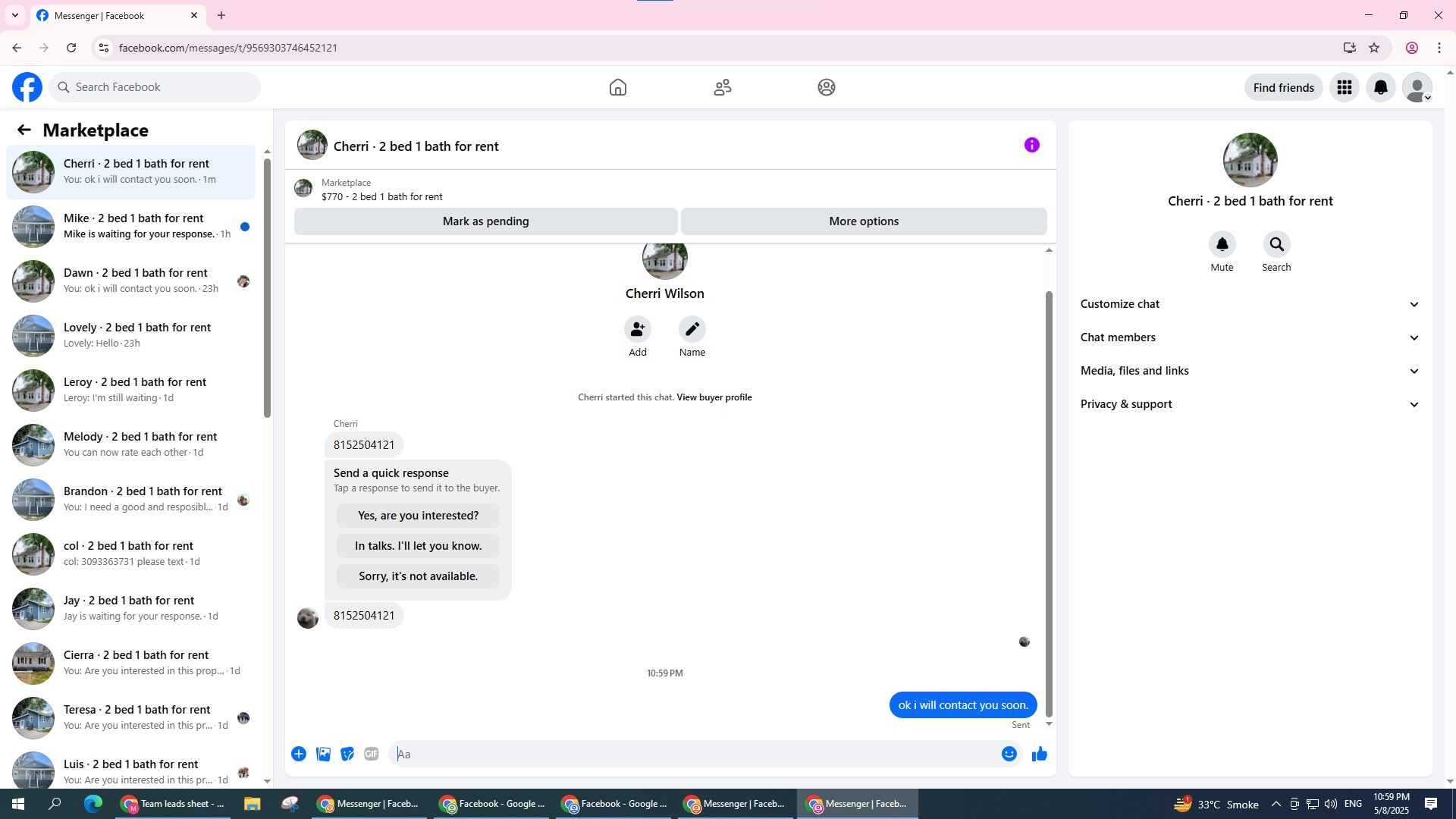Open the Home feed icon

point(618,87)
